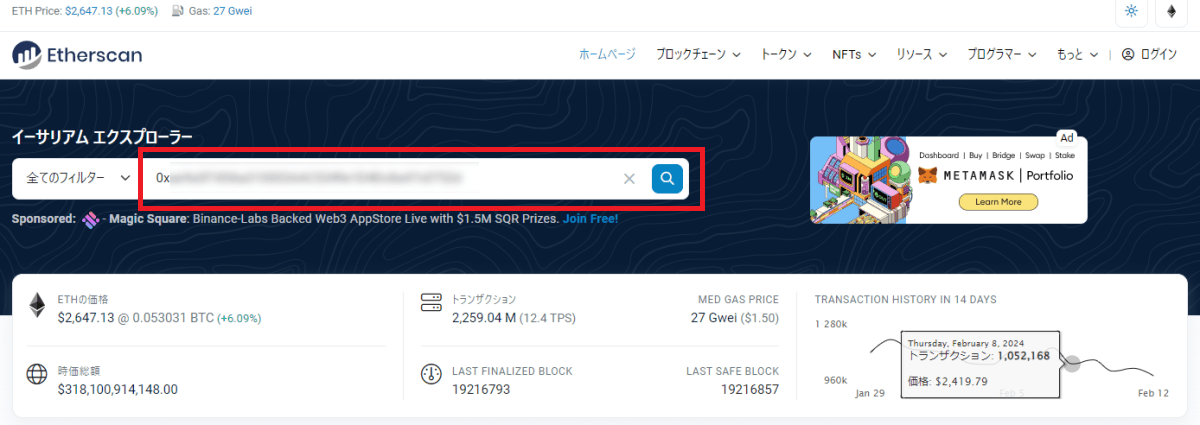Click the Feb 12 chart axis label
Viewport: 1200px width, 425px height.
1155,394
